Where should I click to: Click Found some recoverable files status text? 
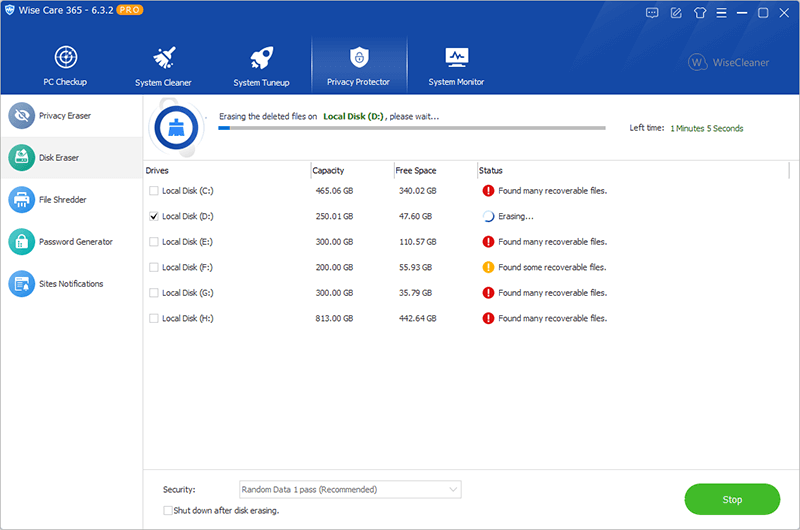pyautogui.click(x=552, y=267)
